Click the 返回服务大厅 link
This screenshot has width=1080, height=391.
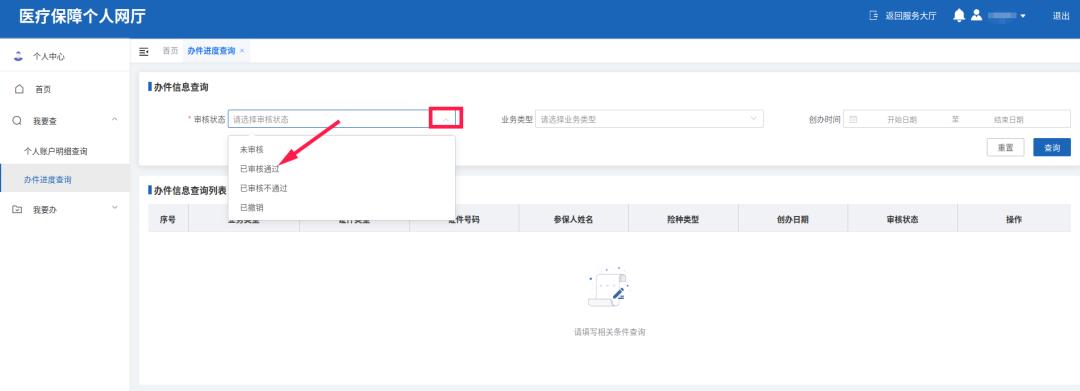pyautogui.click(x=911, y=16)
